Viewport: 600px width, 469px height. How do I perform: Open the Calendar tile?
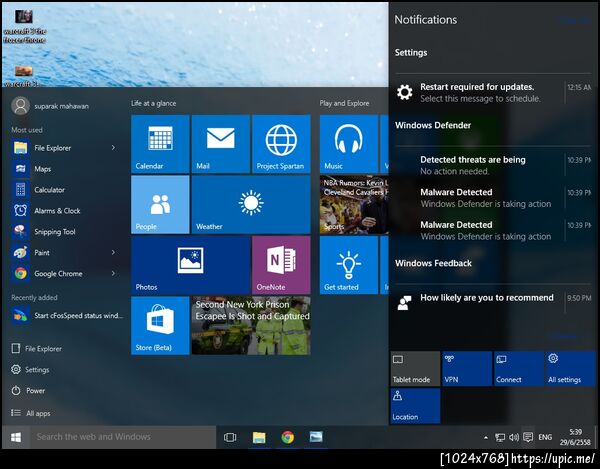point(160,144)
